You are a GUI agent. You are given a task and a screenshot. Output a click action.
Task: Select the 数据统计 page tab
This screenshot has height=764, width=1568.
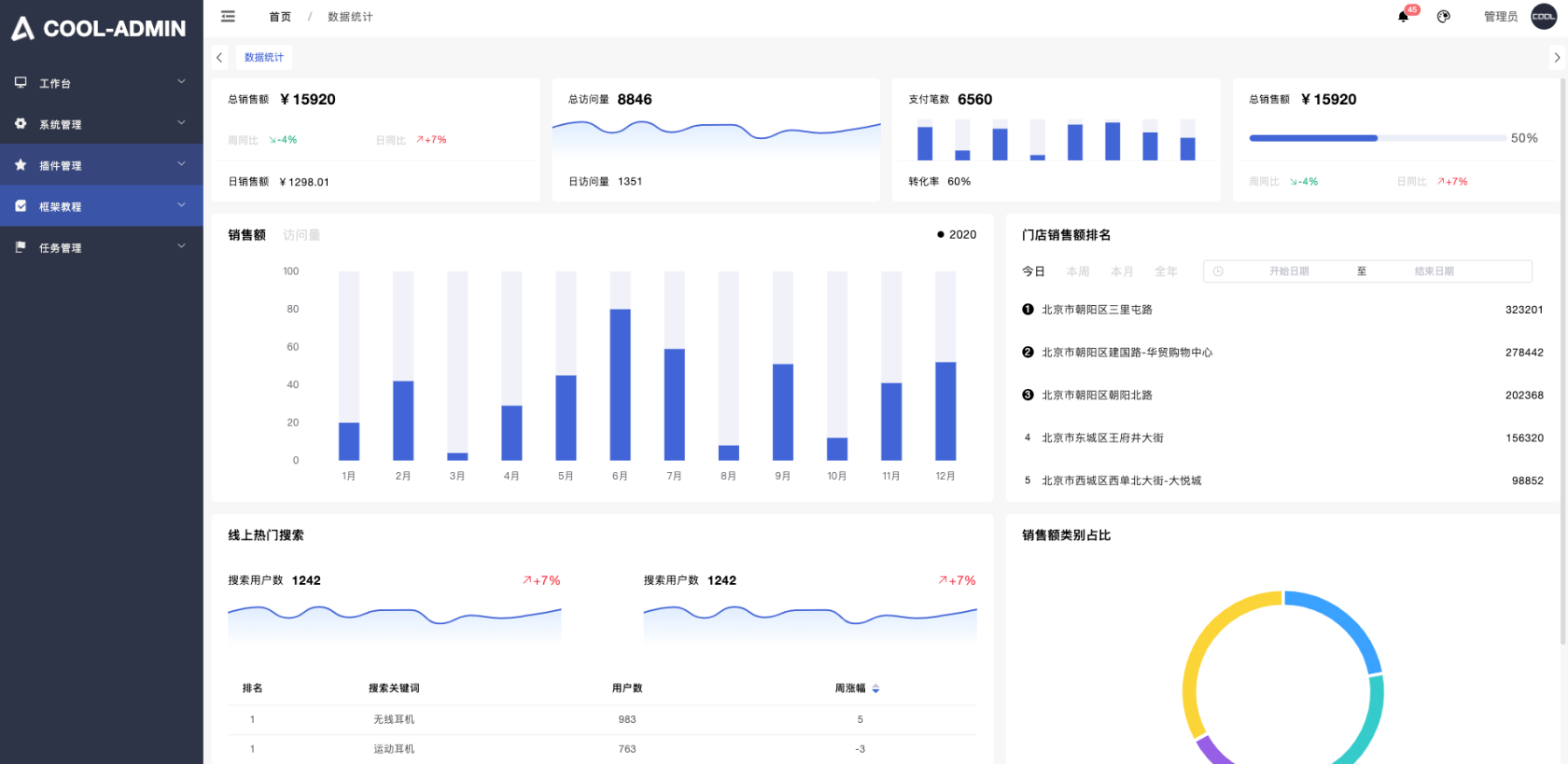pos(264,57)
